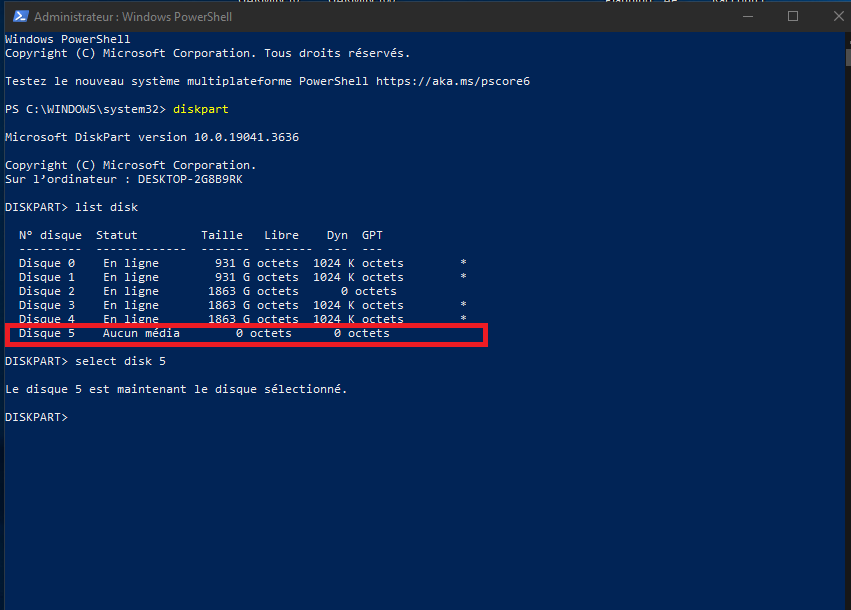Image resolution: width=851 pixels, height=610 pixels.
Task: Click the 'N° disque' column header
Action: pyautogui.click(x=50, y=235)
